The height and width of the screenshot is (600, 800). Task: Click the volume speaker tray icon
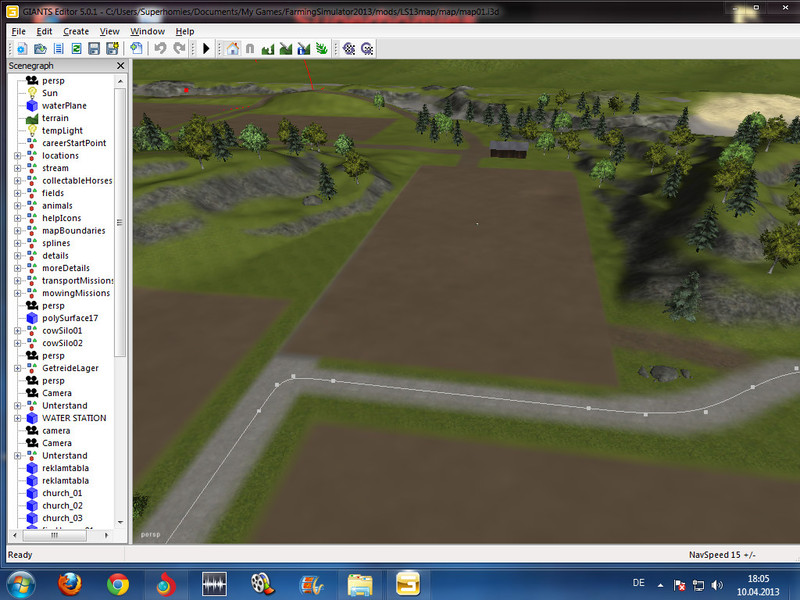point(717,585)
